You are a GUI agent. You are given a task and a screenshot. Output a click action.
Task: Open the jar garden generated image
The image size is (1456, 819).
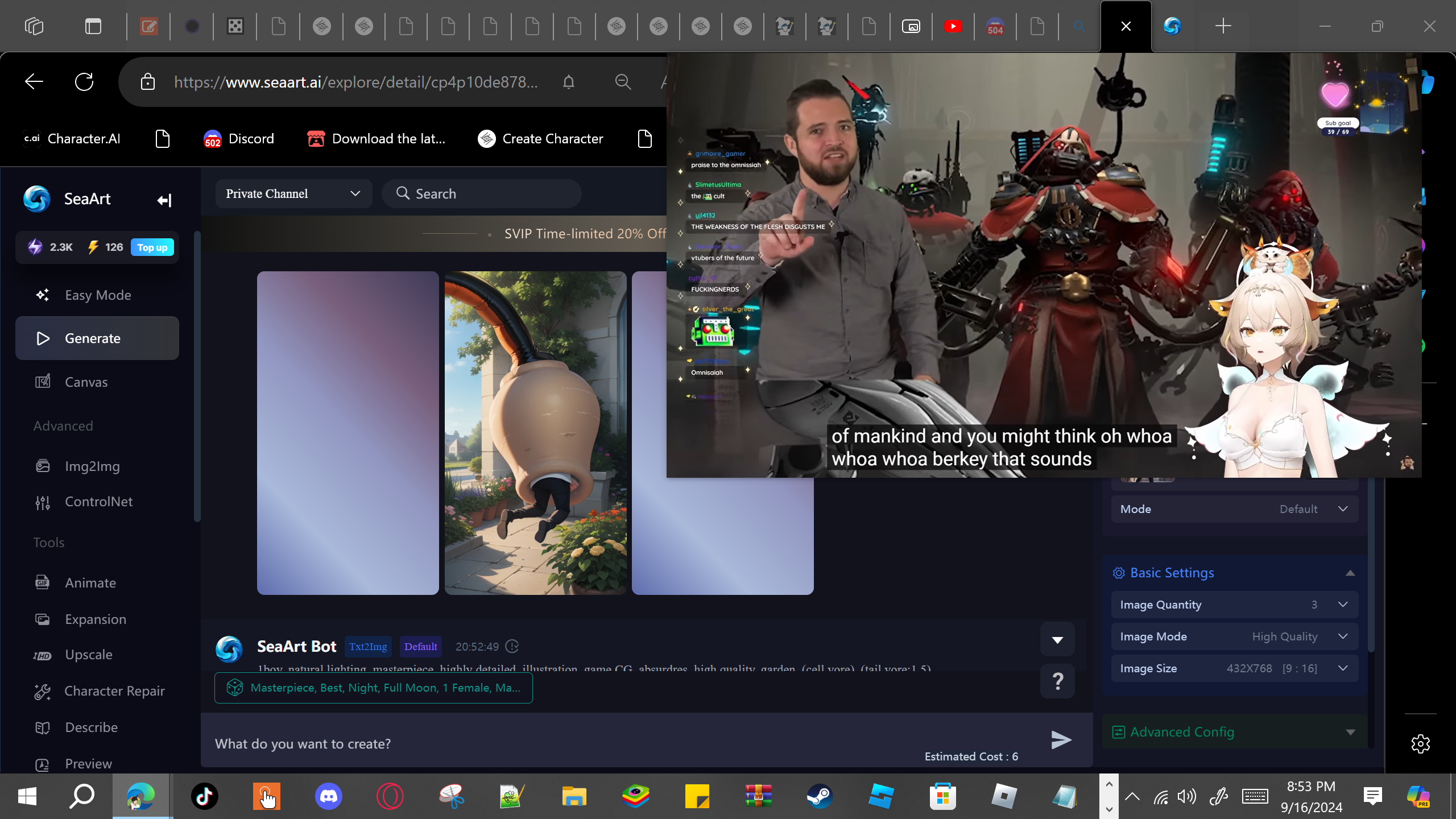click(535, 433)
